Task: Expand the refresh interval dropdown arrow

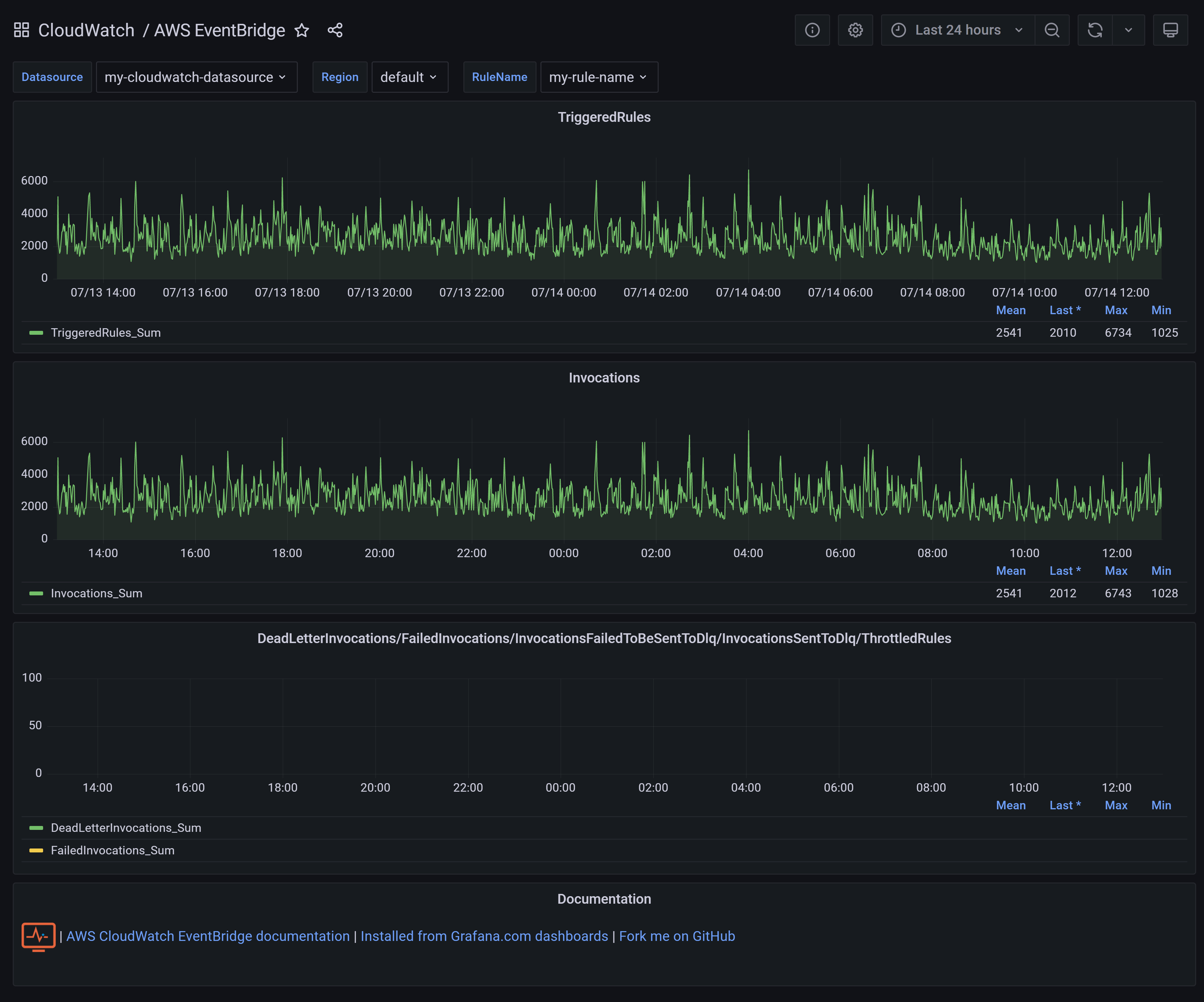Action: (1128, 30)
